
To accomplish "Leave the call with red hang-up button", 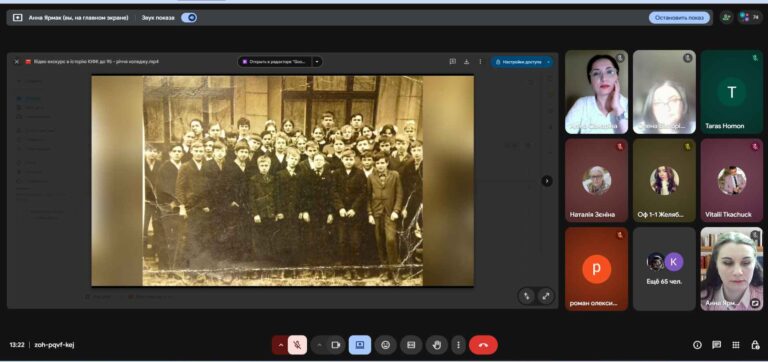I will click(x=483, y=345).
